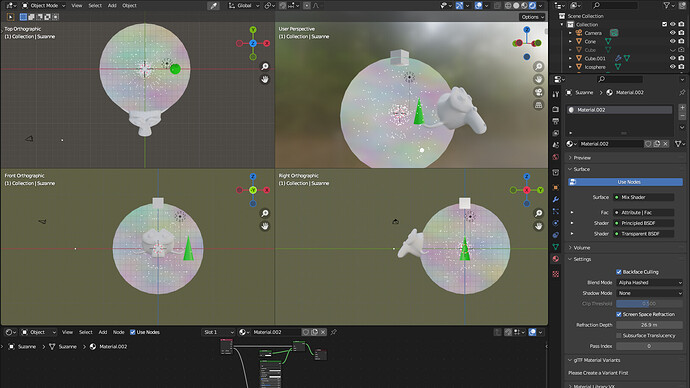
Task: Open the World properties tab
Action: [x=556, y=157]
